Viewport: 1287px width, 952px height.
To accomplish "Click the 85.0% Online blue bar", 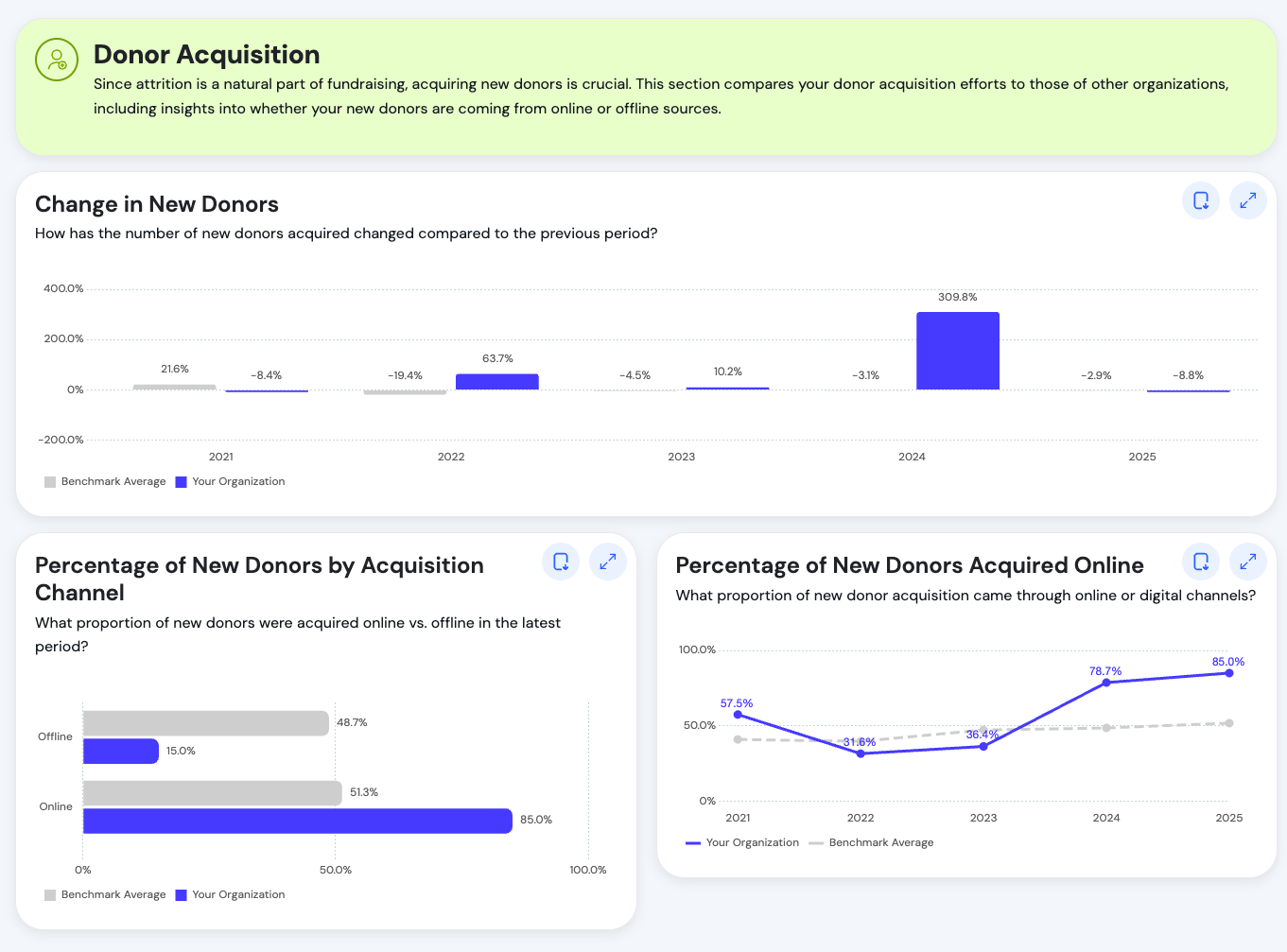I will tap(297, 821).
